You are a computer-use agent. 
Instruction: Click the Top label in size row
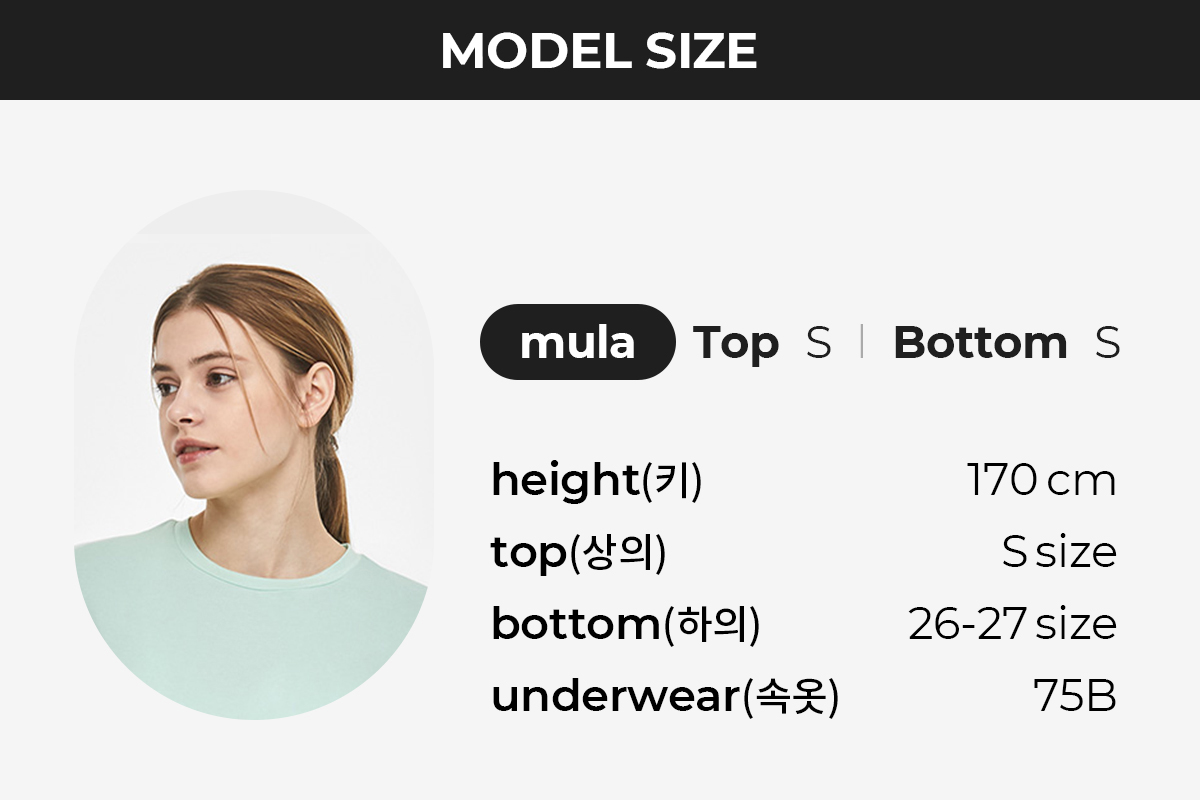(736, 345)
